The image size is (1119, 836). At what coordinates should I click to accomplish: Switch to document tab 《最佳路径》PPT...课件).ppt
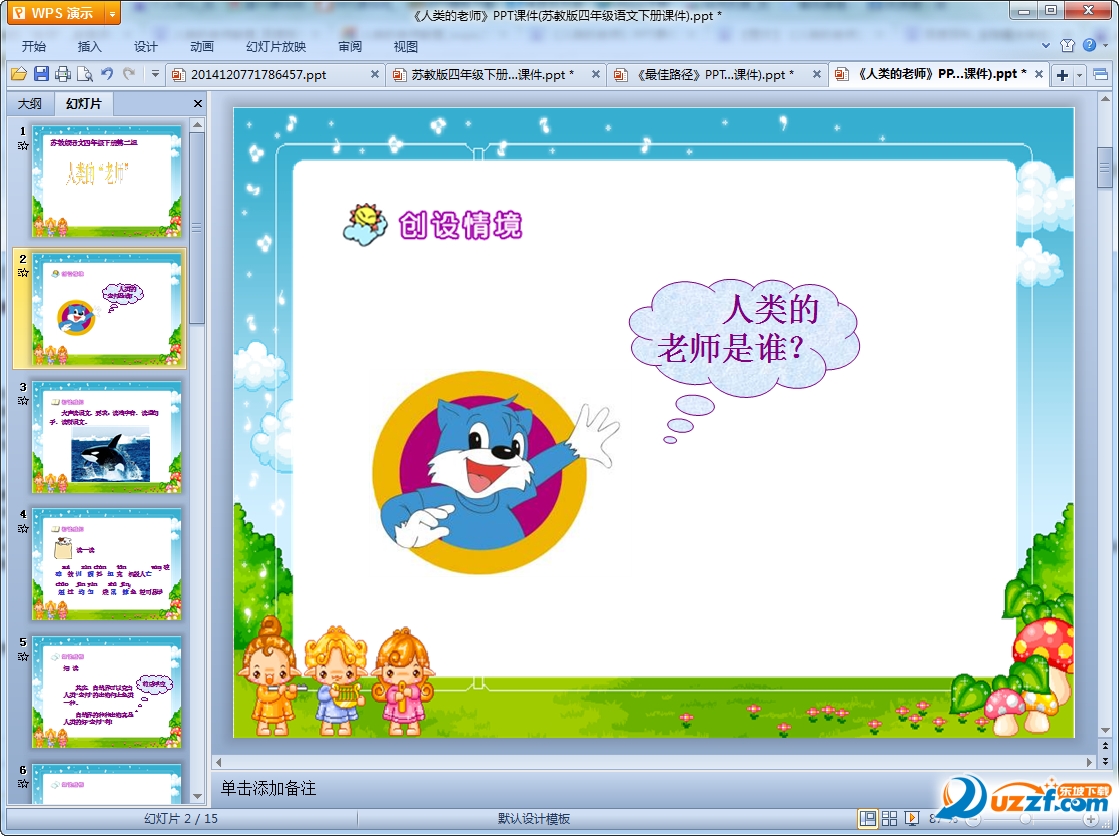(715, 74)
